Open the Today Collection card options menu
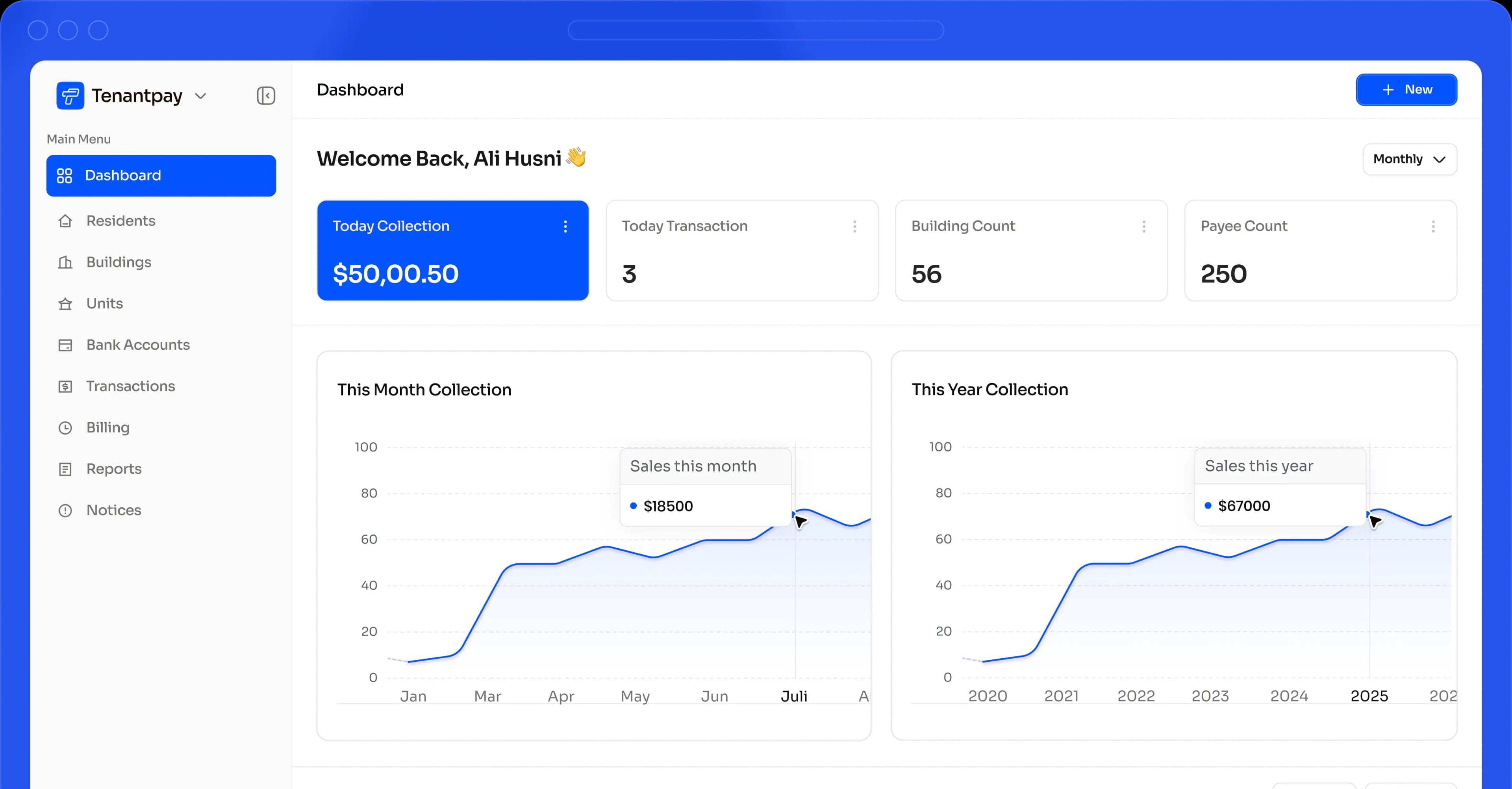1512x789 pixels. click(x=565, y=226)
